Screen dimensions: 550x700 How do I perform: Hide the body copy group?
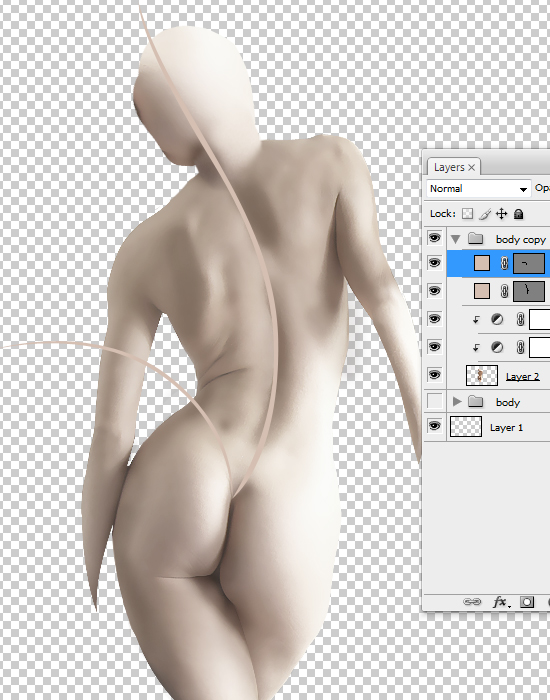coord(434,238)
